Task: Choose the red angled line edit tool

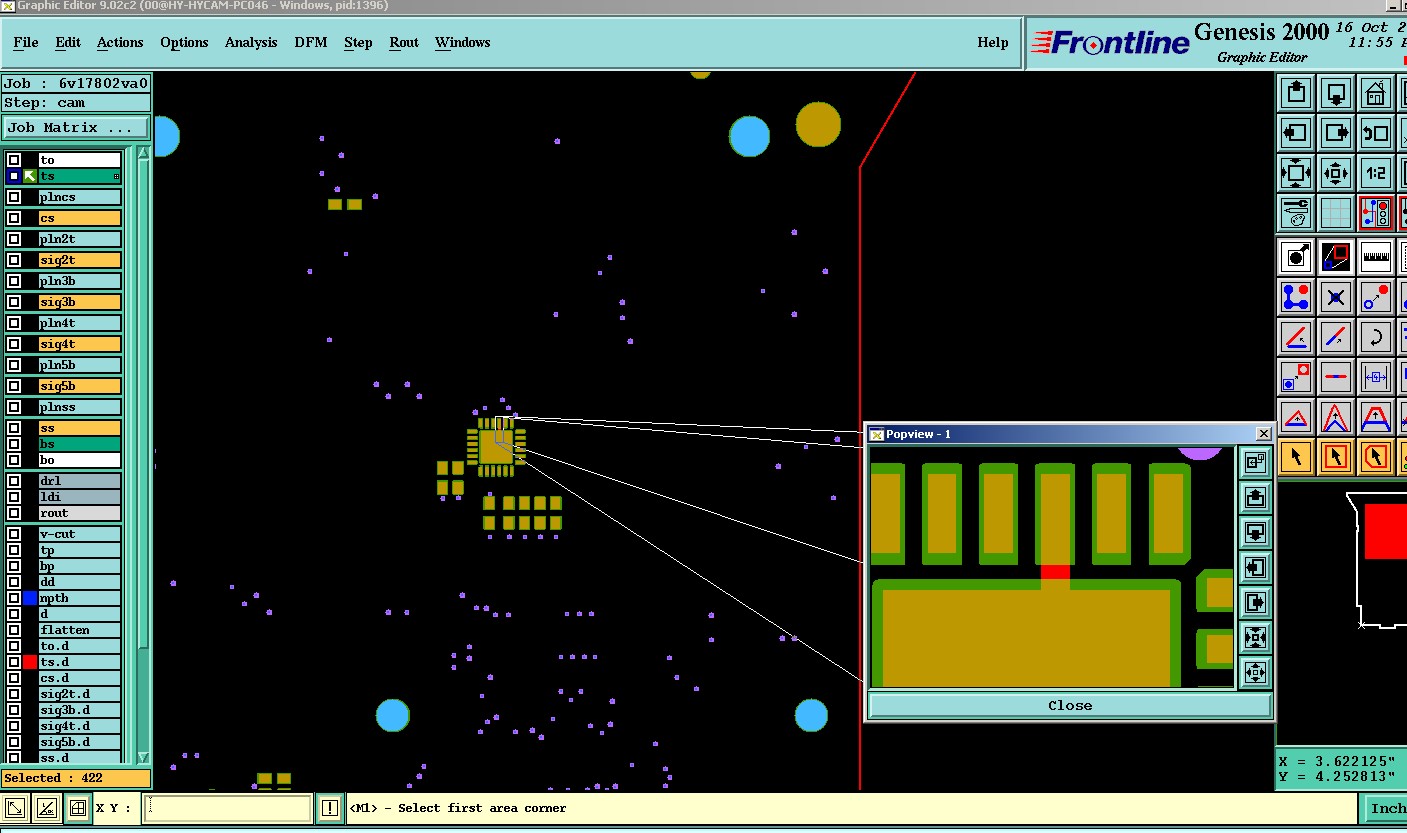Action: (1296, 337)
